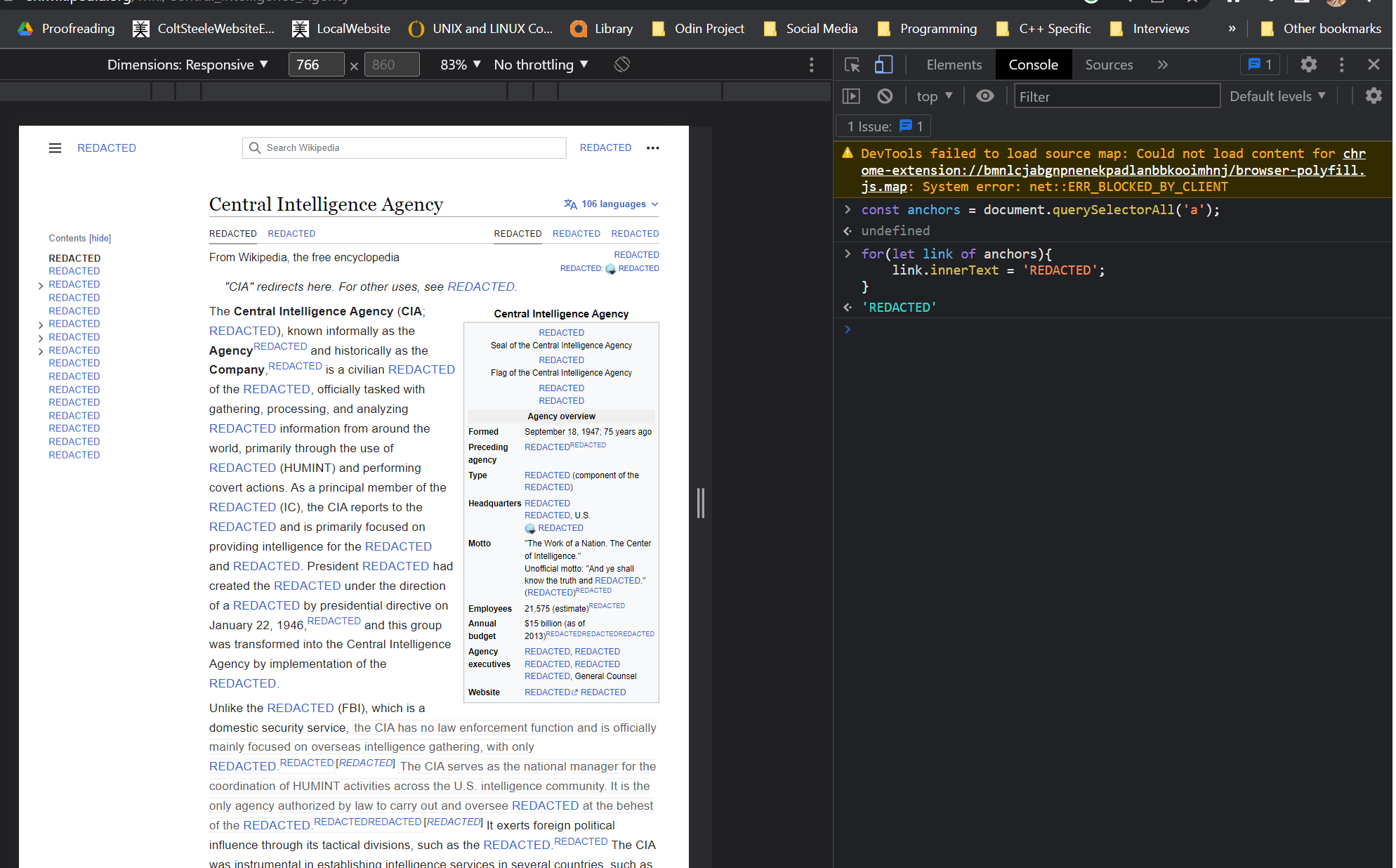Hide the Contents sidebar
The height and width of the screenshot is (868, 1396).
click(x=100, y=239)
